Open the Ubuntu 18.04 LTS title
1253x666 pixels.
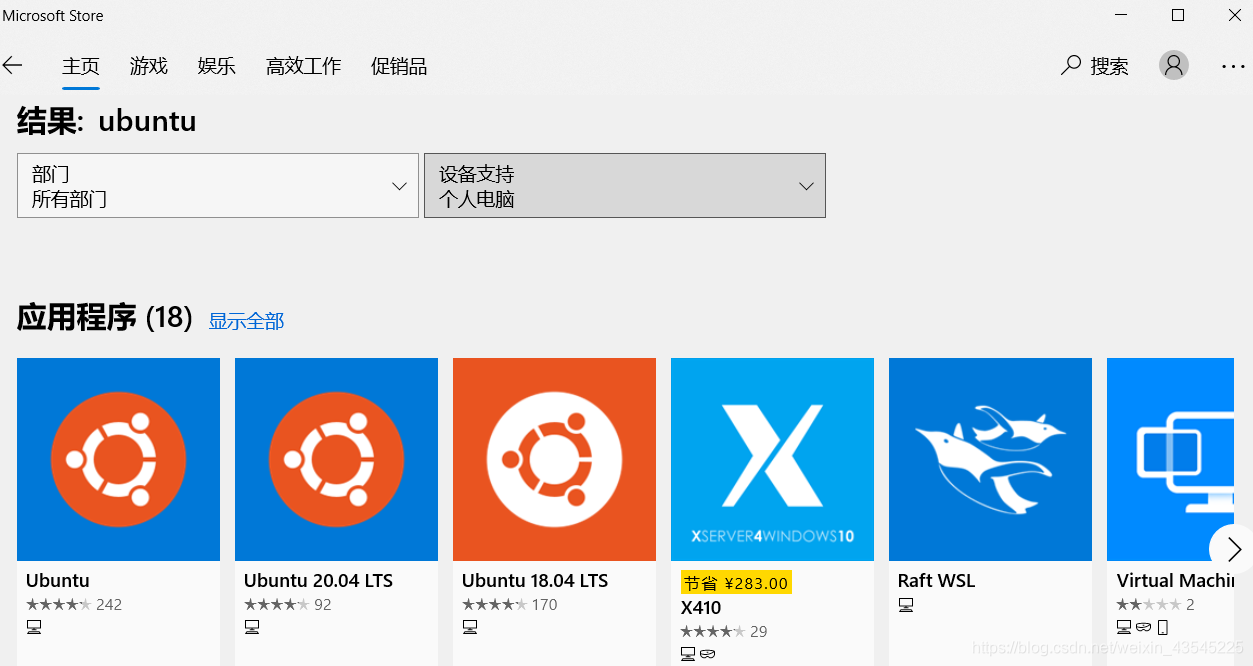(x=535, y=581)
